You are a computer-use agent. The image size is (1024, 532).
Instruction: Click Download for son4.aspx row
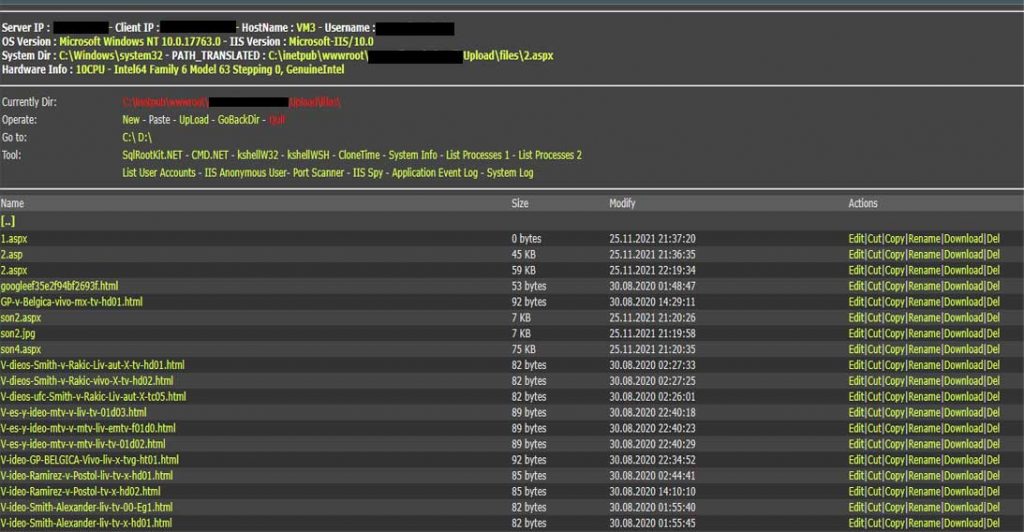click(x=963, y=349)
